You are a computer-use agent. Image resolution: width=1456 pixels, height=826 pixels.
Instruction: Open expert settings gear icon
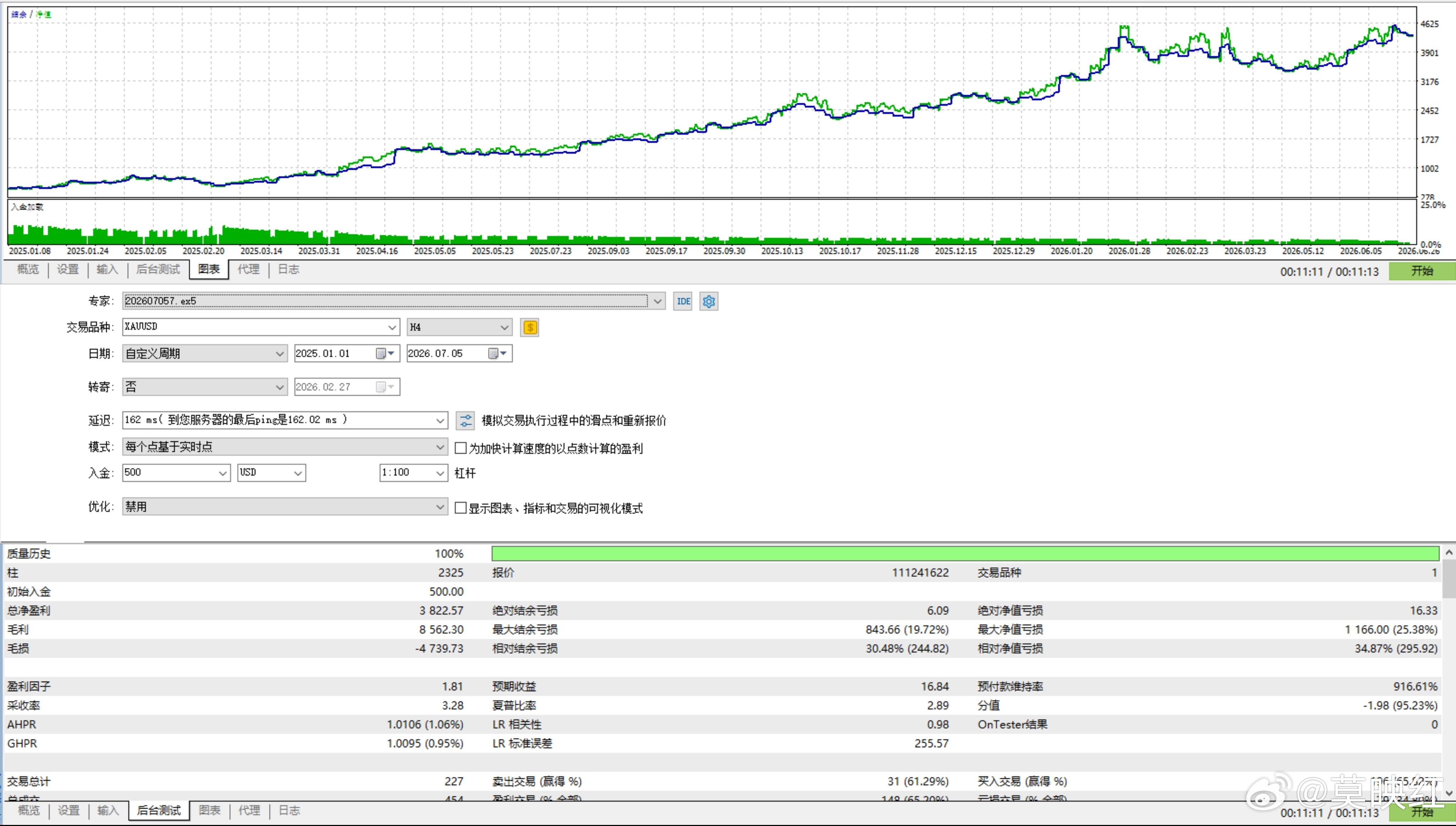pos(709,301)
